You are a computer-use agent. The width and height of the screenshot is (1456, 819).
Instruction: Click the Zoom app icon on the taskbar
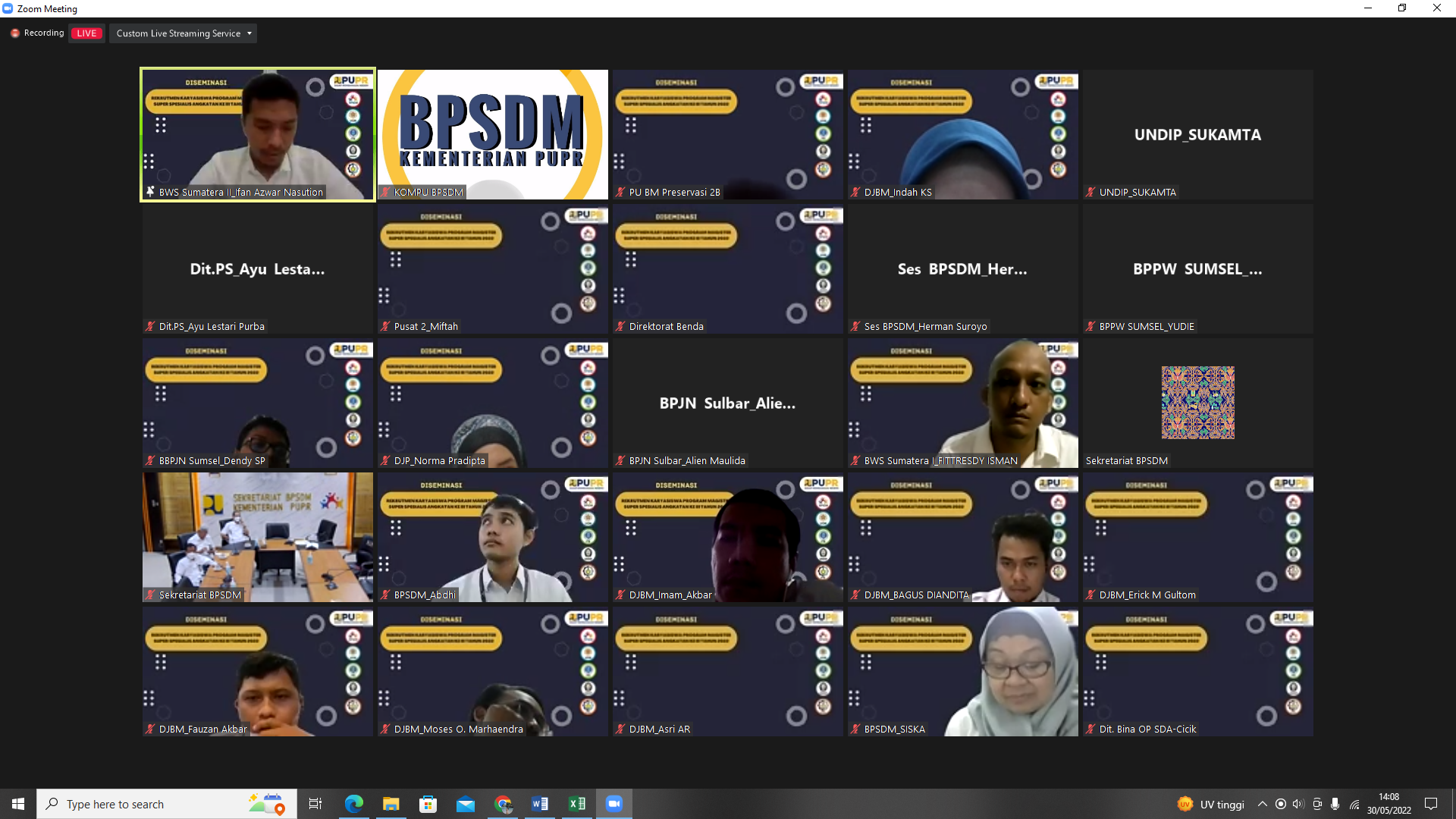614,804
